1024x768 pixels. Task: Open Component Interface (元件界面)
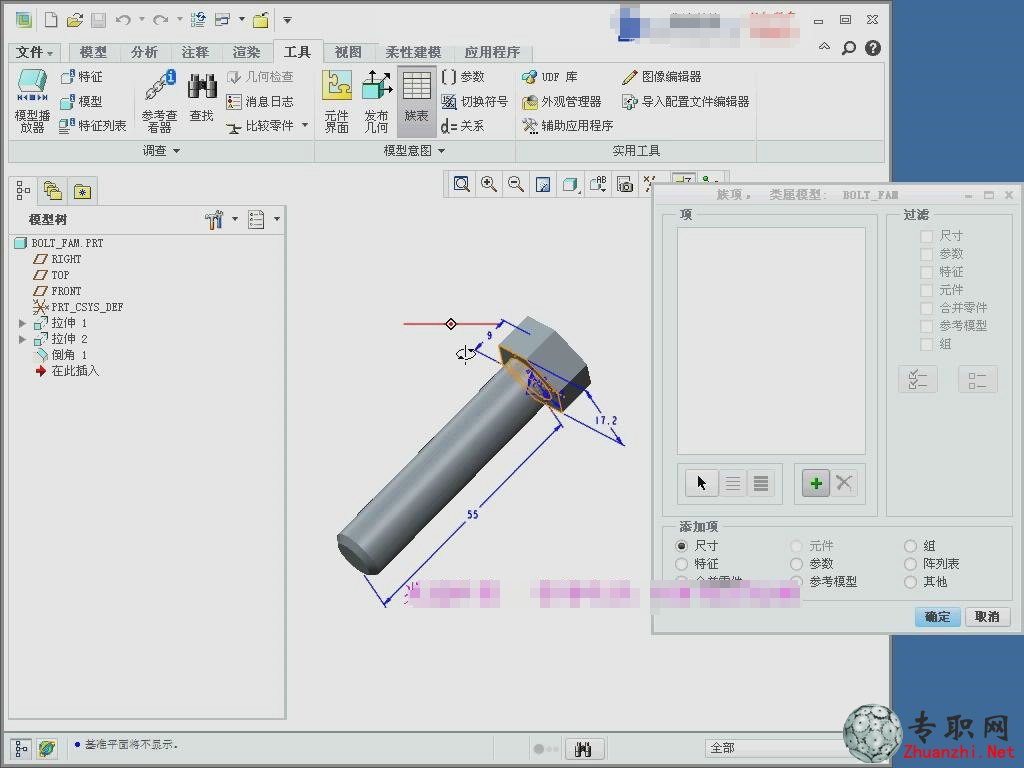(x=337, y=101)
